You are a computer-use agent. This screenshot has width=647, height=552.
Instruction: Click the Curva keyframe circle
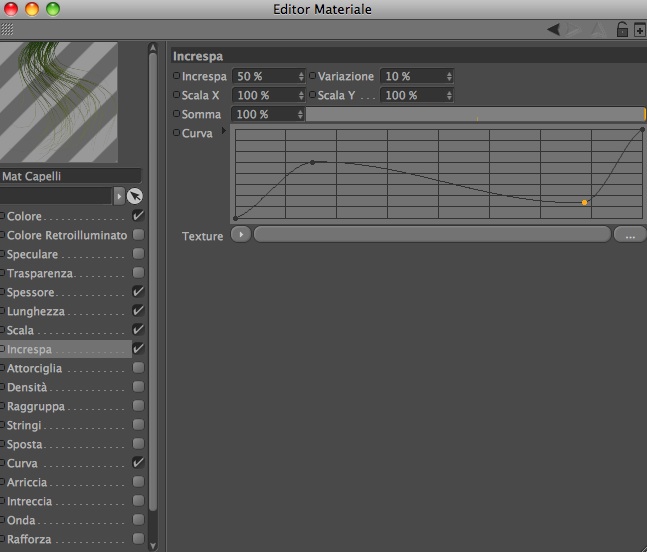pos(176,132)
